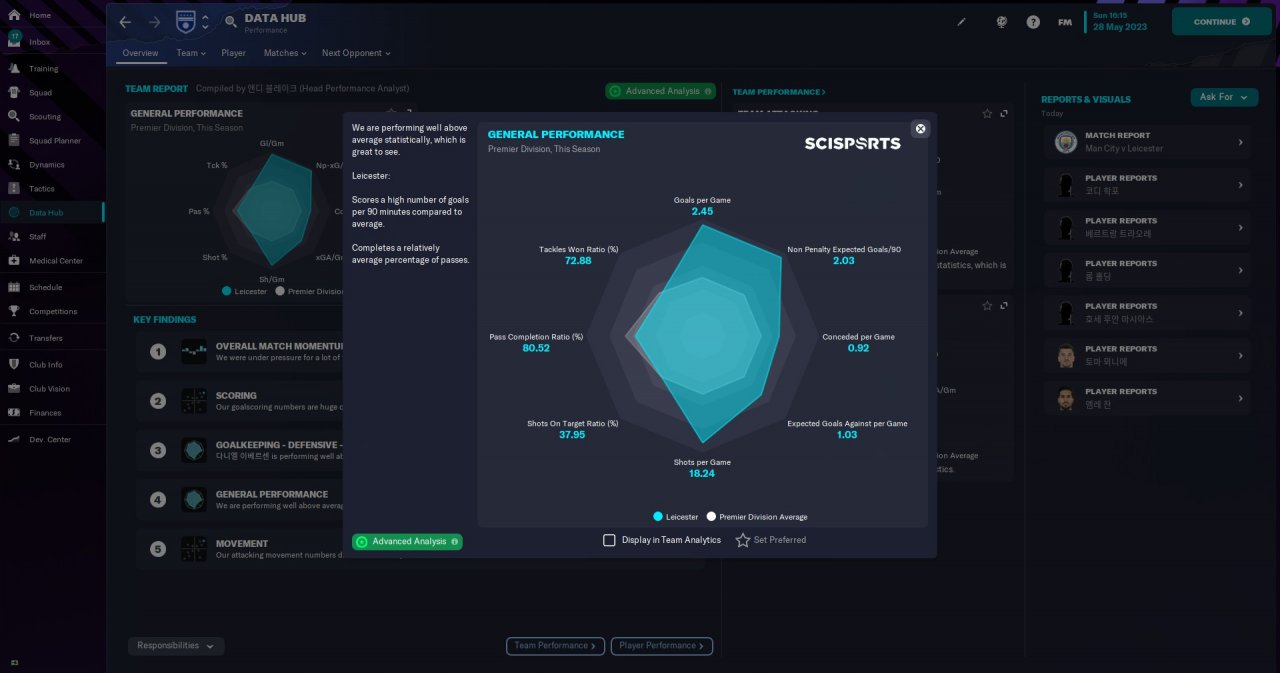This screenshot has width=1280, height=673.
Task: Open the Player Reports entry for 호세 후안 마시아스
Action: tap(1146, 313)
